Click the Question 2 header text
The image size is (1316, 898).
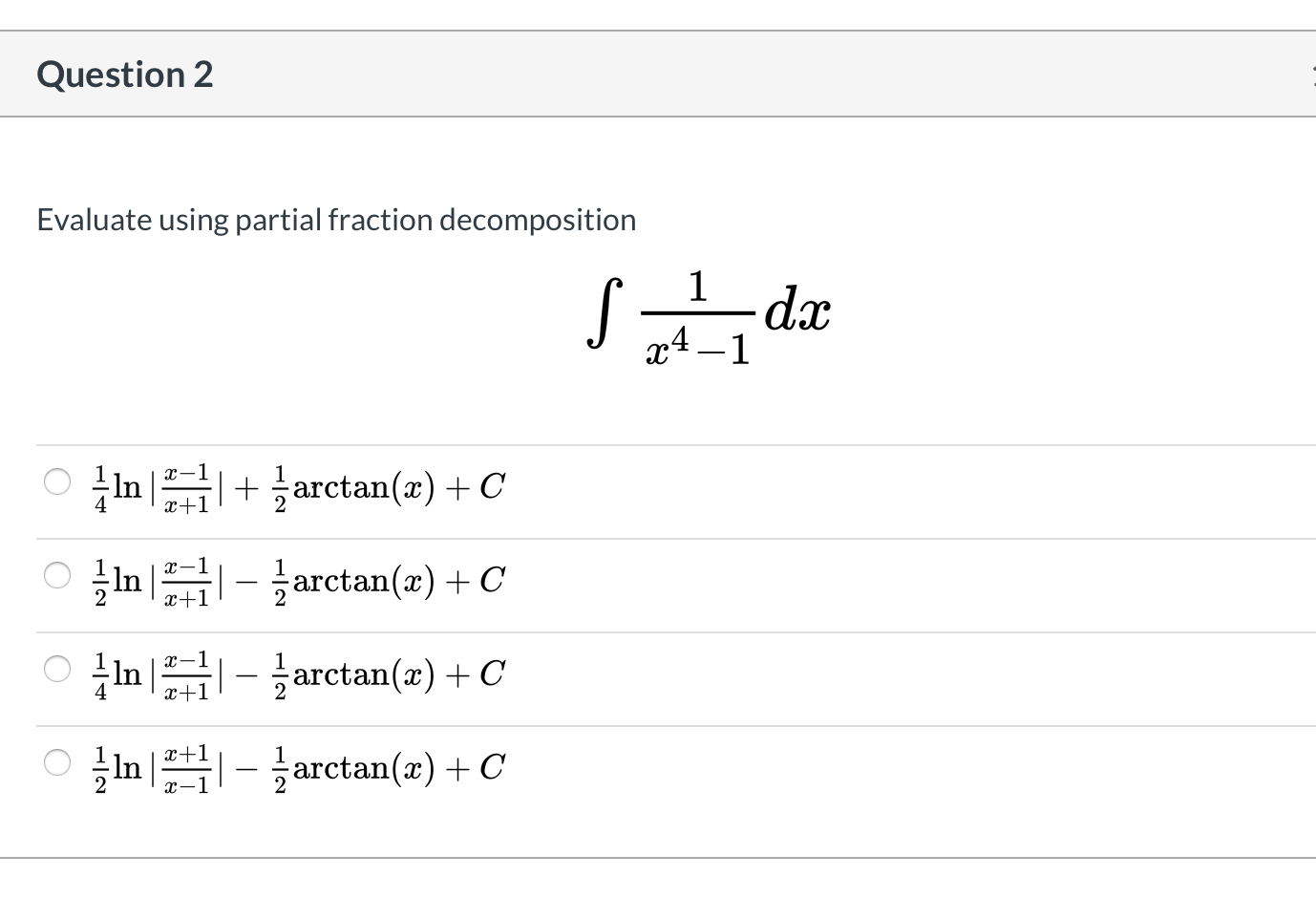coord(125,74)
